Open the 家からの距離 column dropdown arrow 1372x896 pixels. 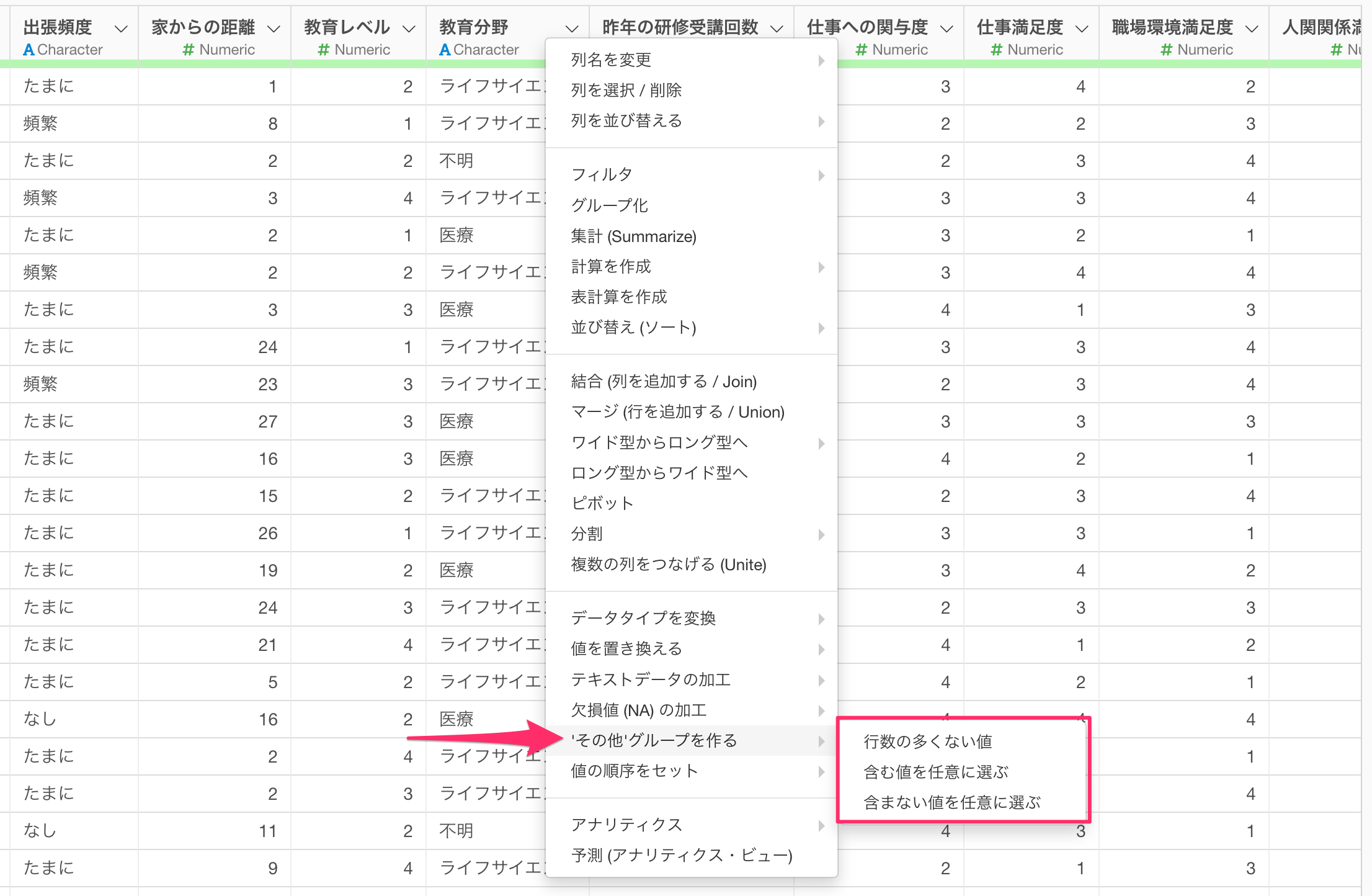[x=274, y=29]
